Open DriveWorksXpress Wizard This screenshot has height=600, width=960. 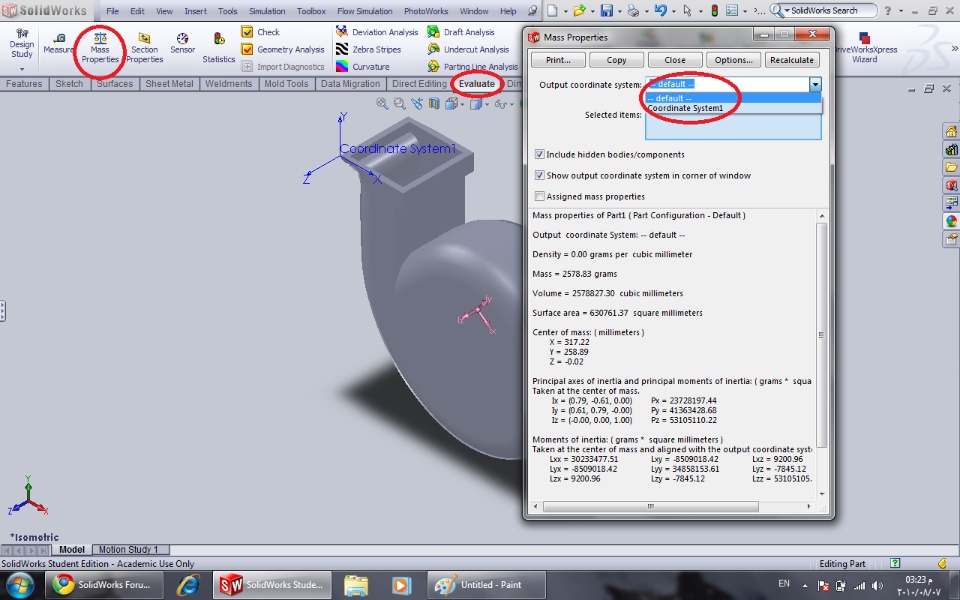point(864,48)
